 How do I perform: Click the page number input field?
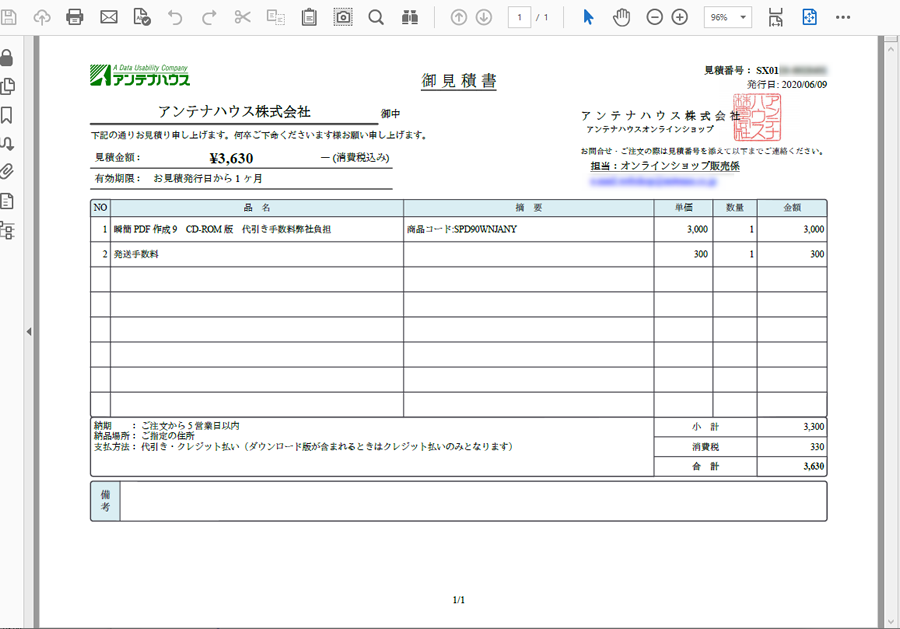pos(520,15)
